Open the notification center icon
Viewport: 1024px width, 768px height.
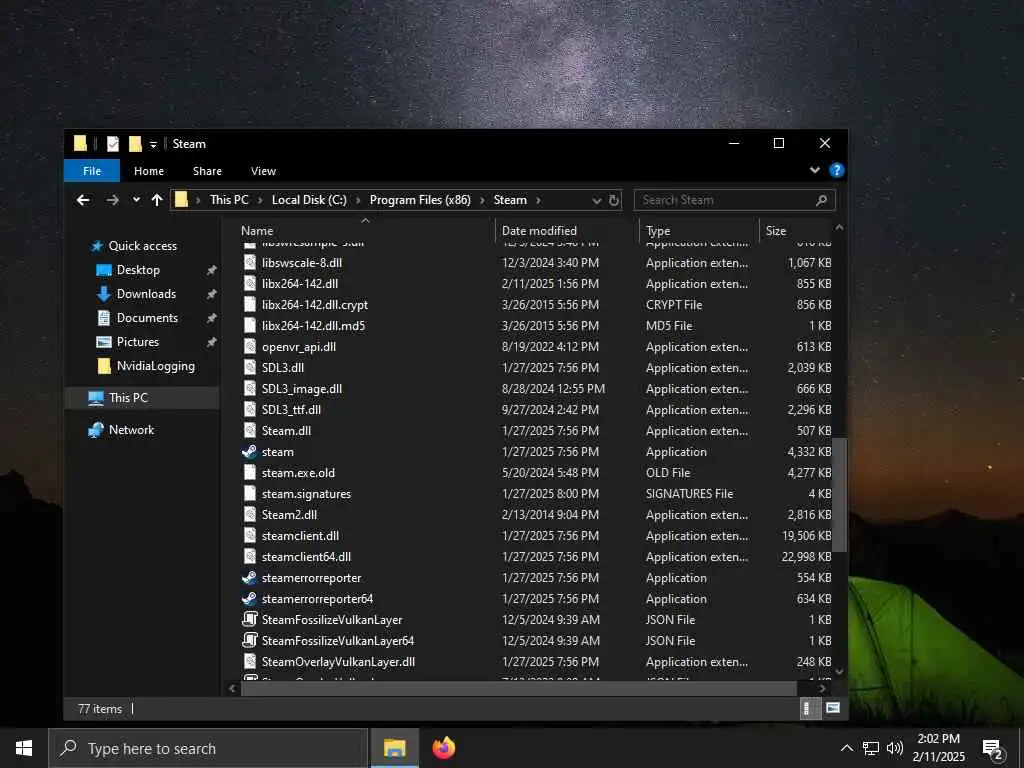pos(993,749)
